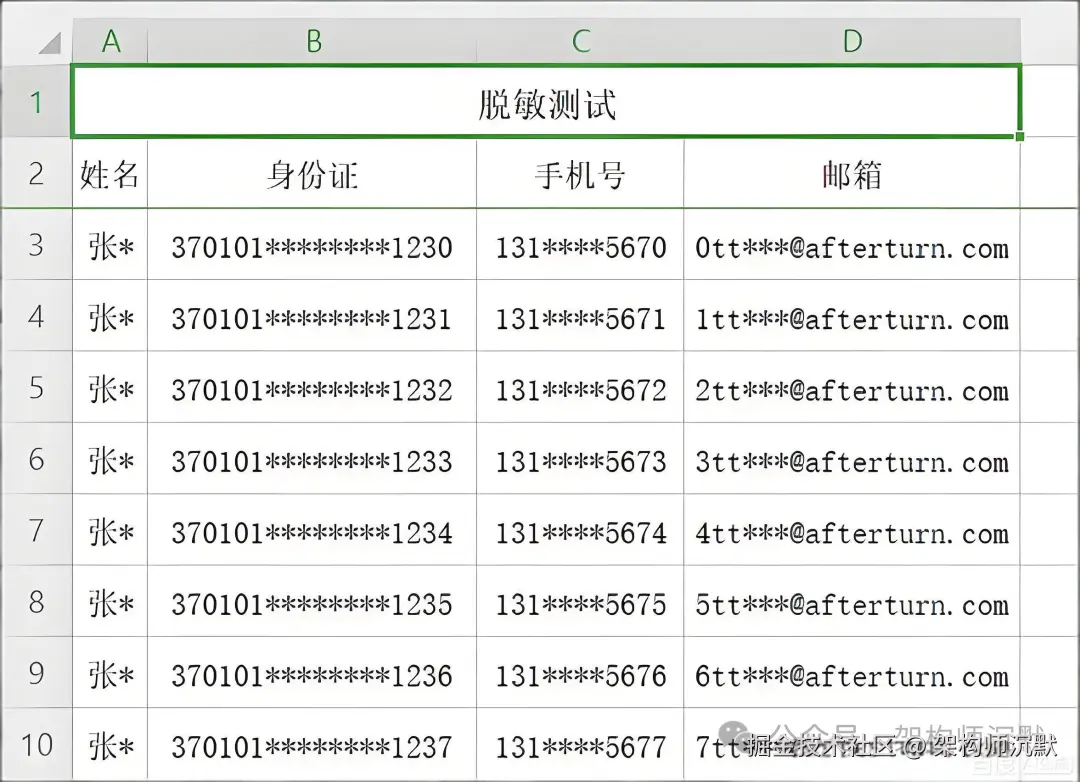
Task: Click phone cell 131****5677
Action: click(580, 745)
